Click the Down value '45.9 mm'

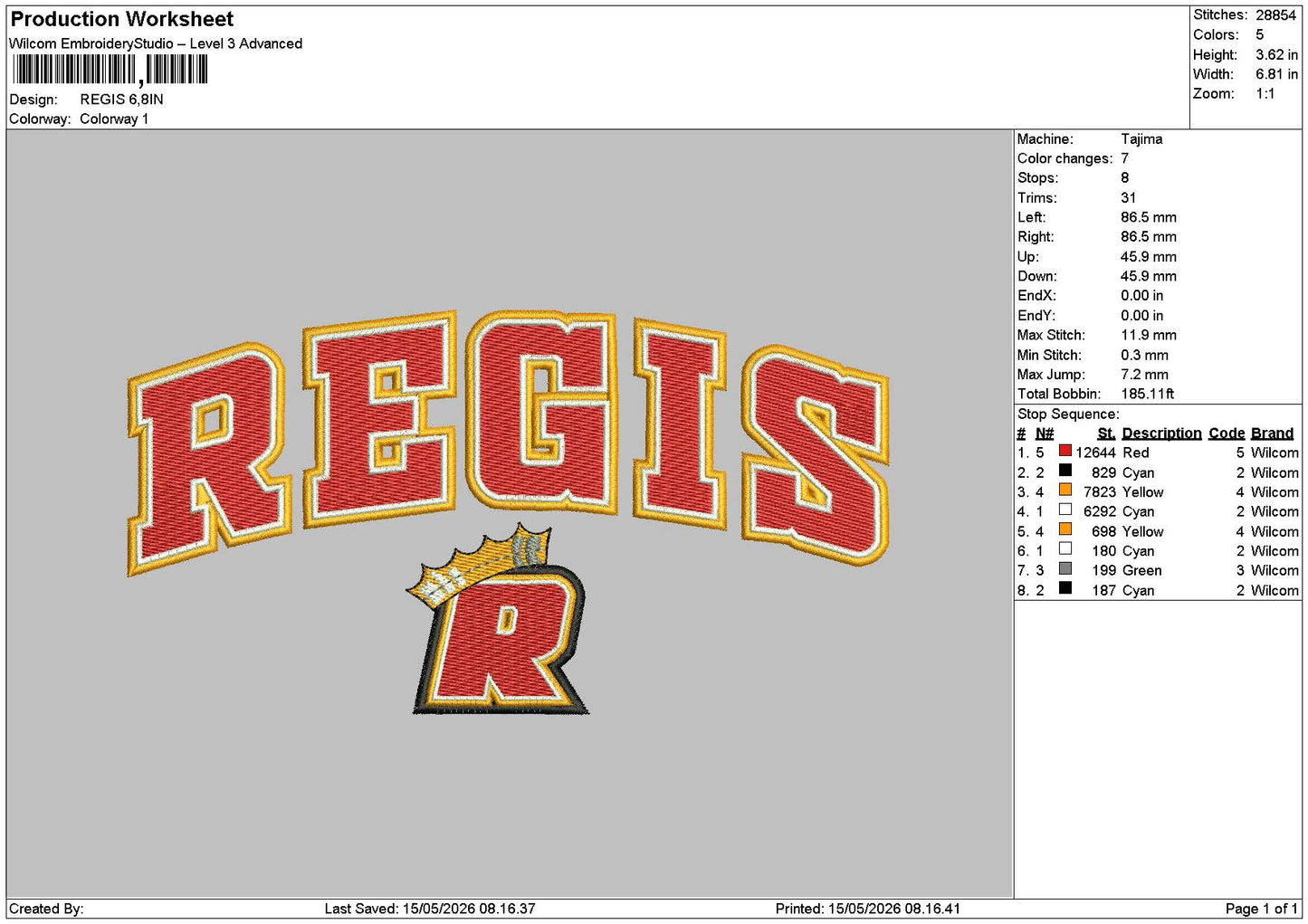1149,276
